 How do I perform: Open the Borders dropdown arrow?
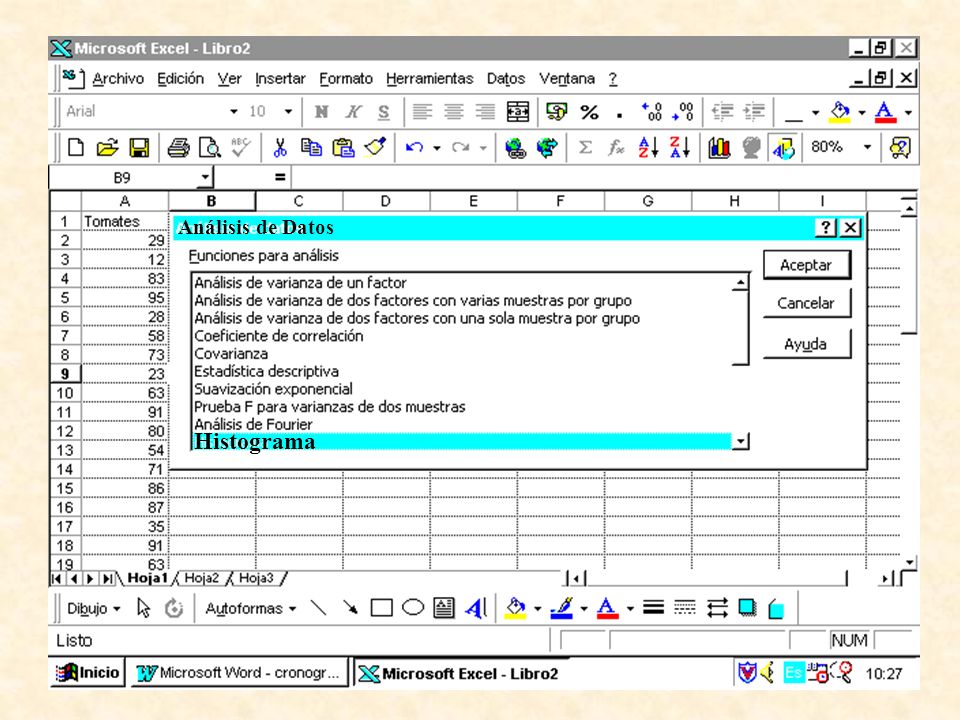815,113
